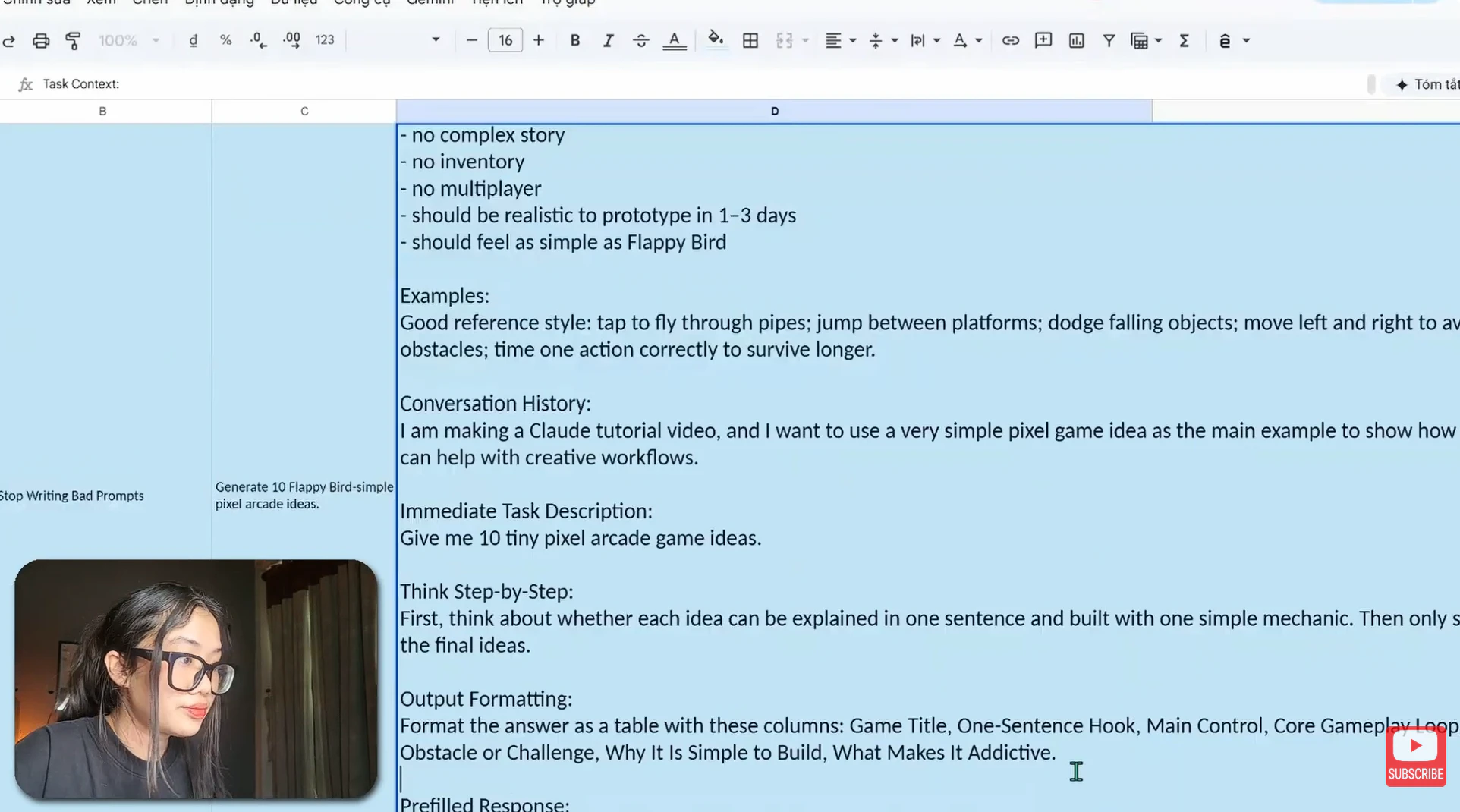Open the Gemini menu
Screen dimensions: 1460x812
430,3
